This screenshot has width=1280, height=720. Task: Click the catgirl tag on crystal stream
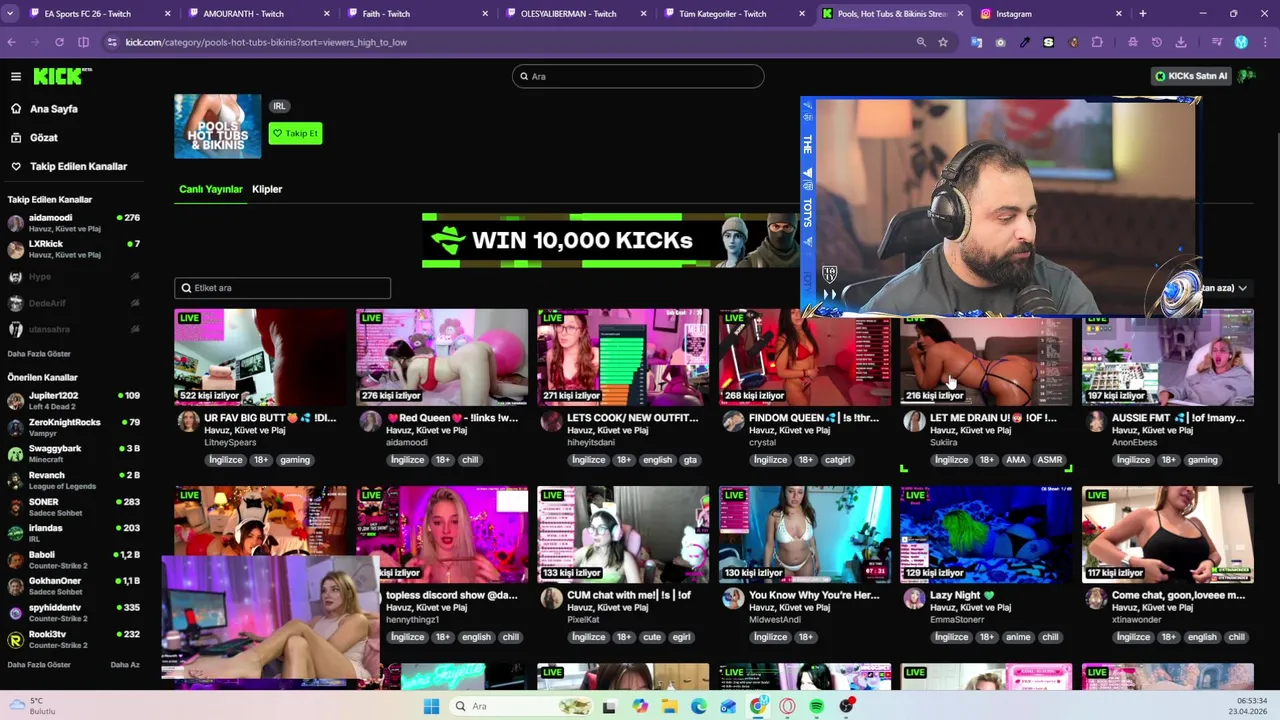coord(837,460)
